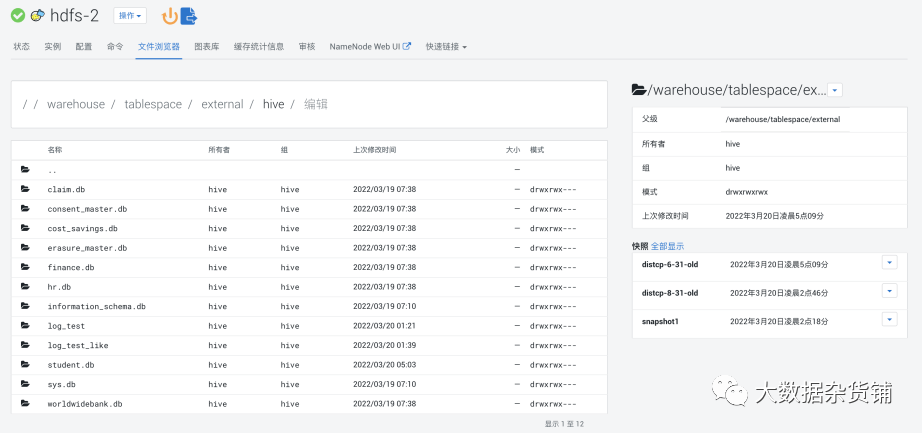Open the 审核 tab
The height and width of the screenshot is (433, 922).
[x=307, y=46]
